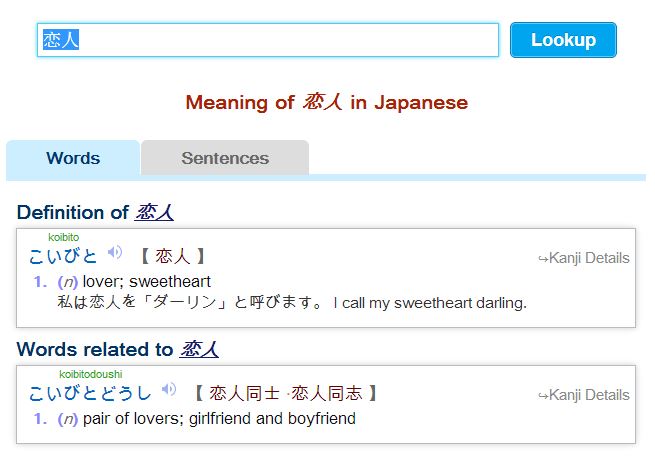
Task: Play audio pronunciation for こいびとどうし
Action: pos(169,391)
